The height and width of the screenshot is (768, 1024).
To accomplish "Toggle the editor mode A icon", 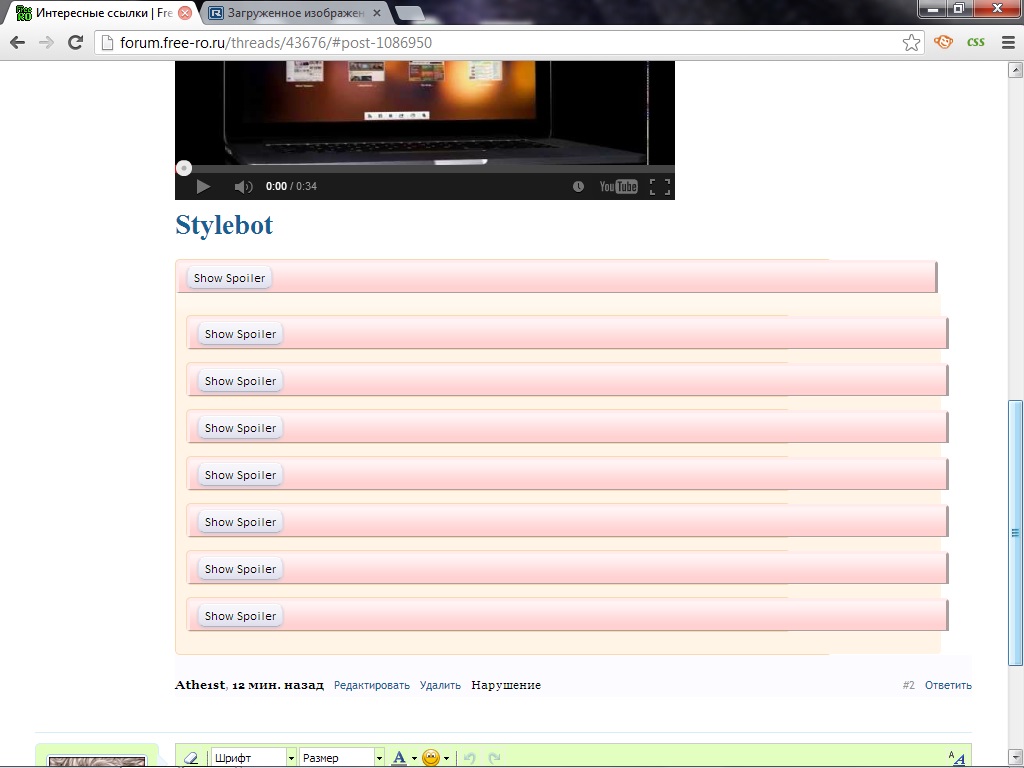I will click(957, 758).
